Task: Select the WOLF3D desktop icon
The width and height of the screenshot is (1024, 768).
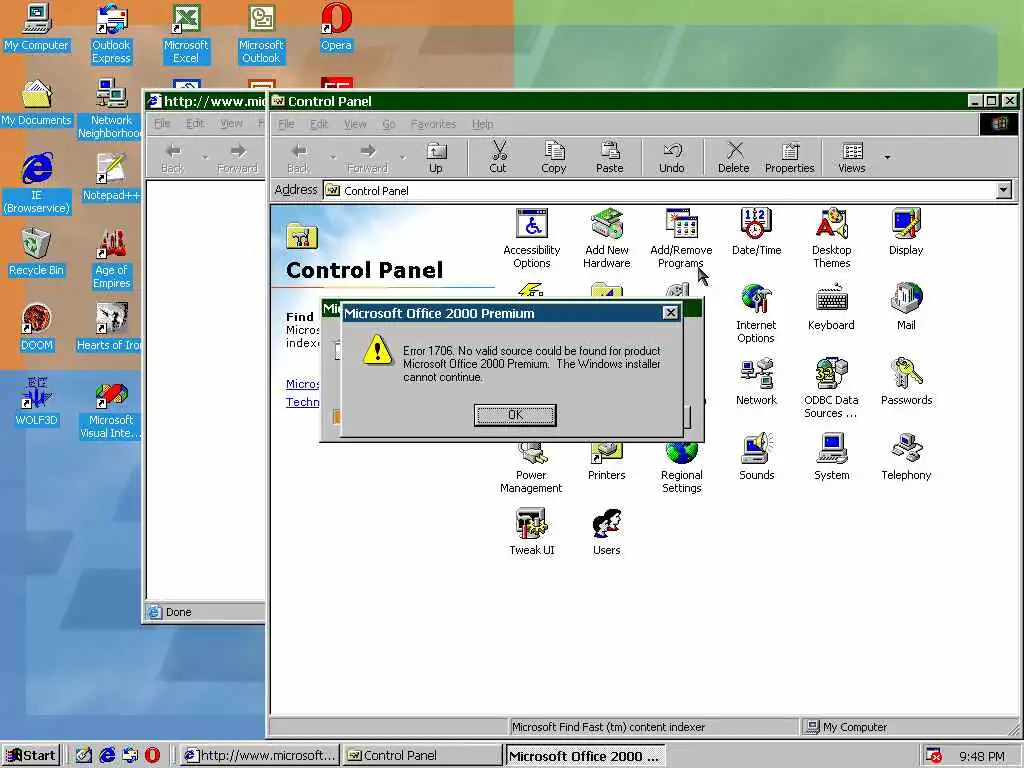Action: coord(37,403)
